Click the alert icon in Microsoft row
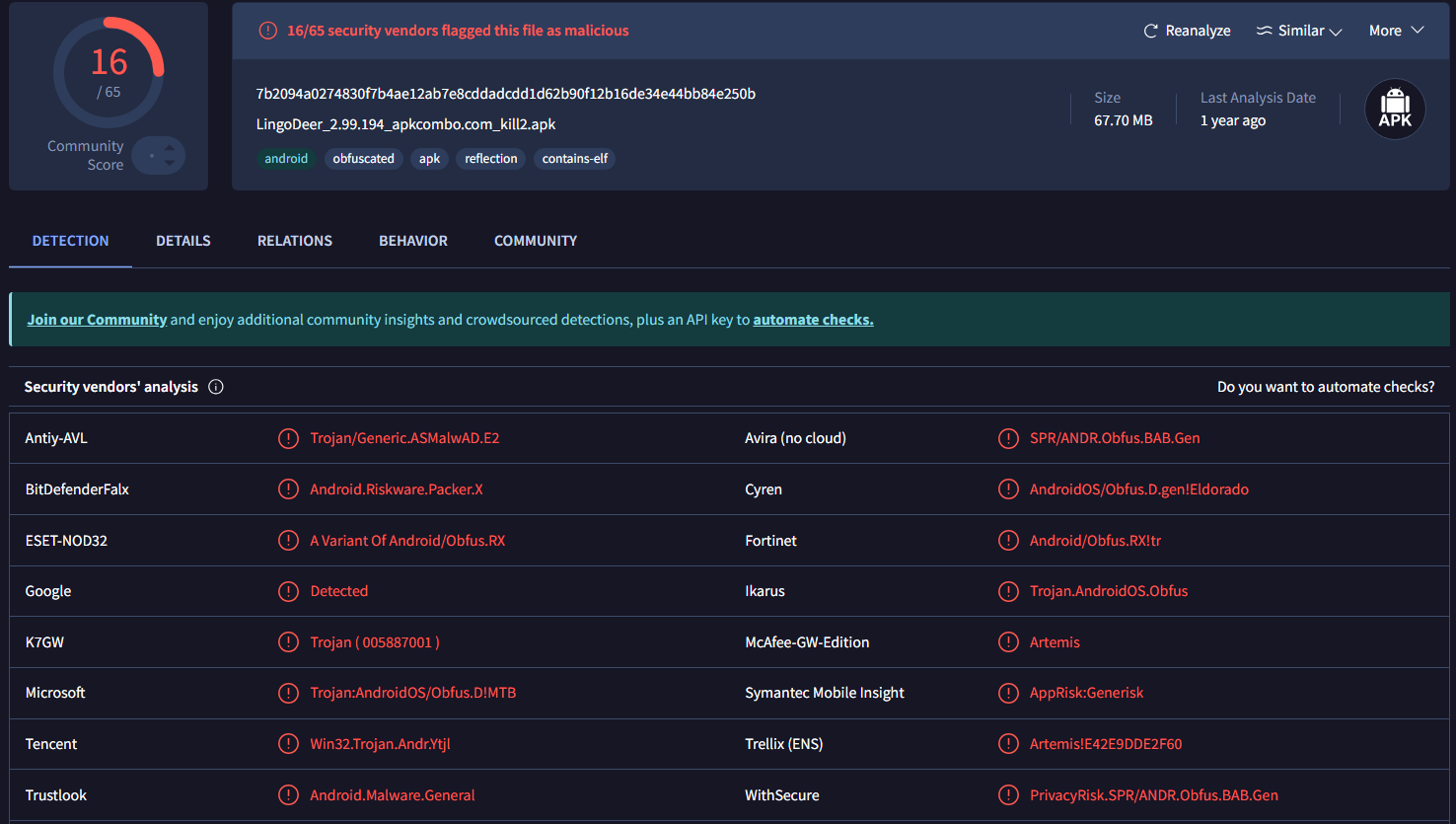The image size is (1456, 824). pyautogui.click(x=288, y=693)
